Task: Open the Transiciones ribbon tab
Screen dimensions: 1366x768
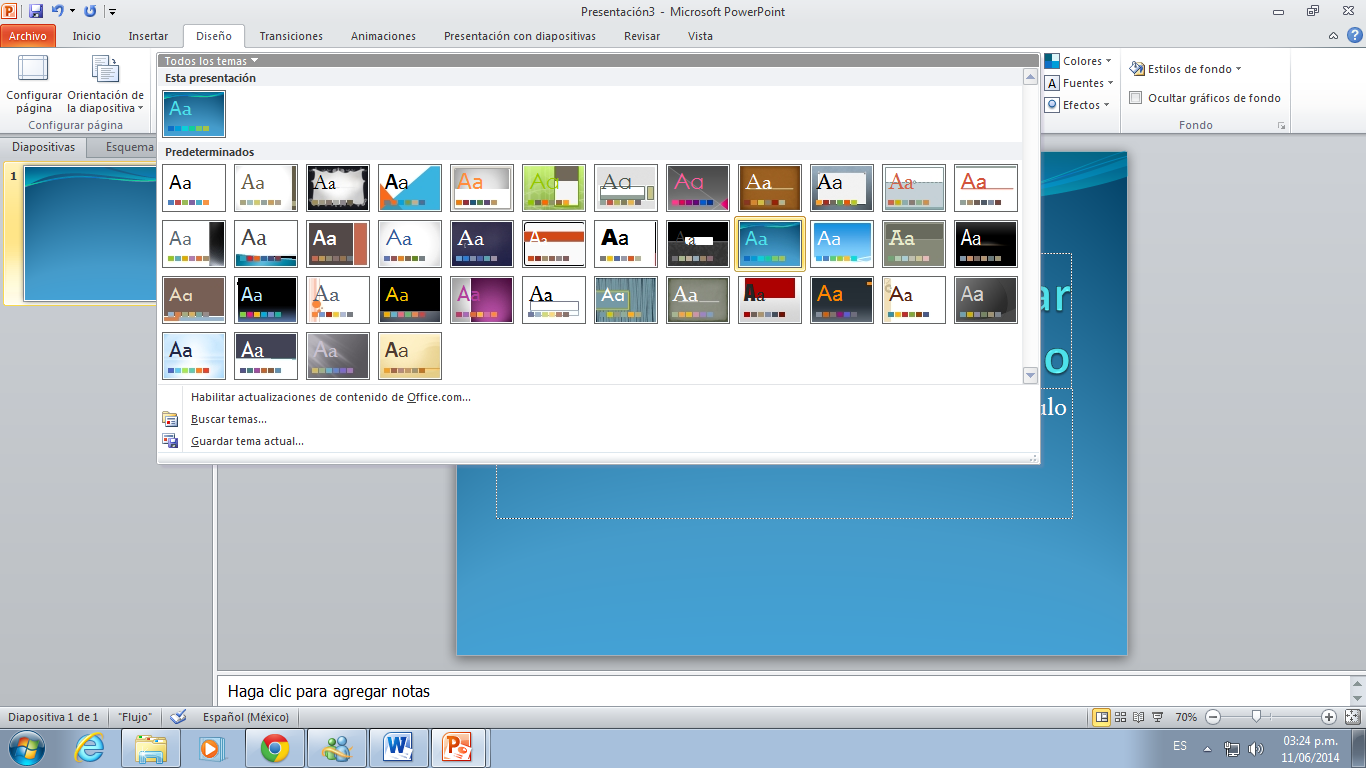Action: coord(291,36)
